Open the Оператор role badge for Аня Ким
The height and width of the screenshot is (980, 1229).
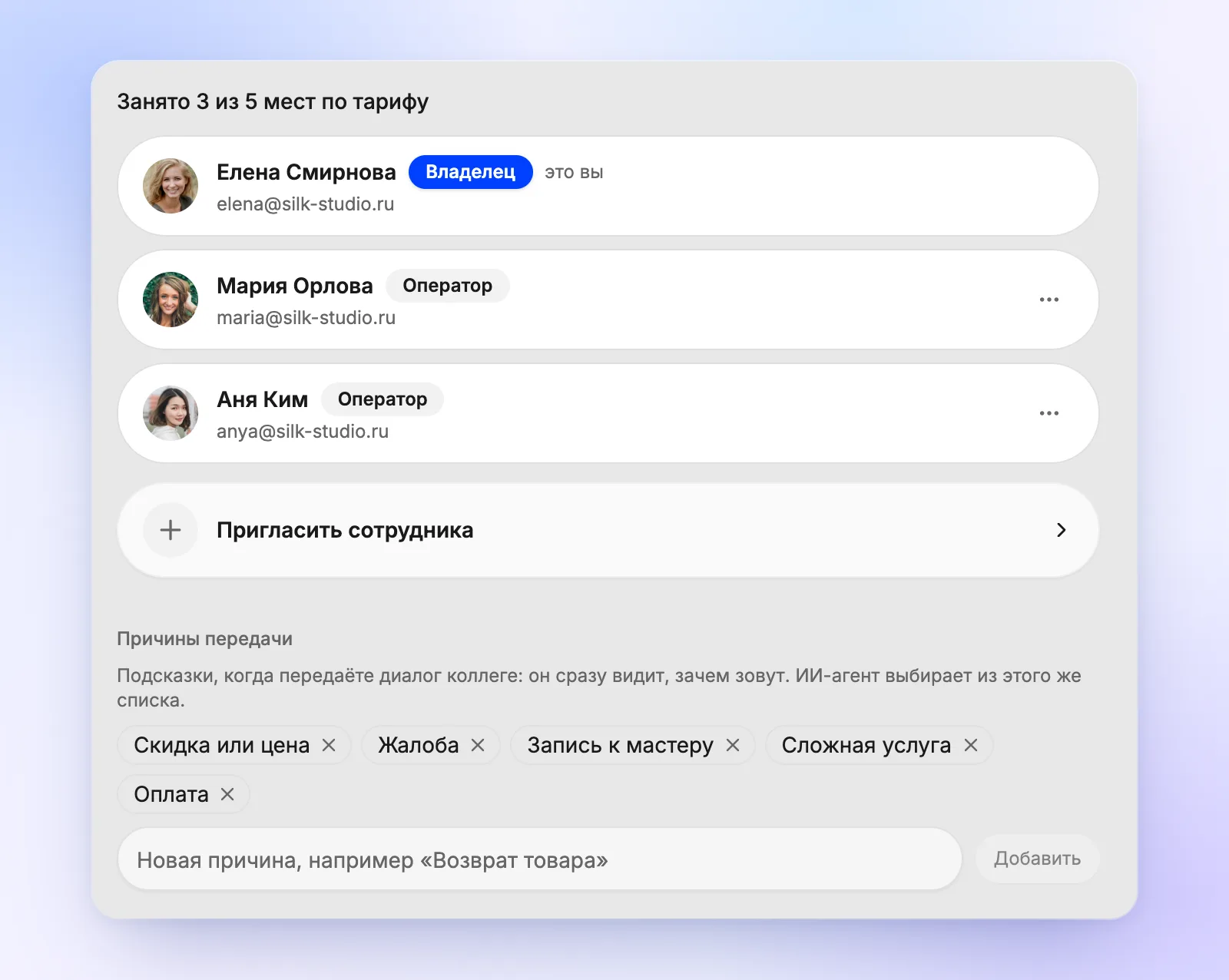382,399
